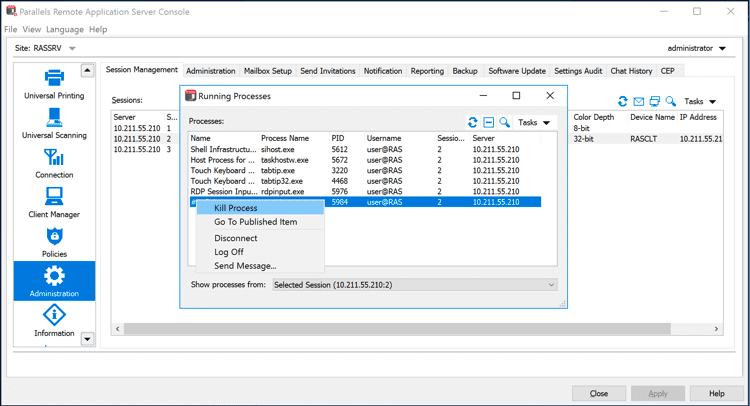
Task: Open the Language menu
Action: point(65,30)
